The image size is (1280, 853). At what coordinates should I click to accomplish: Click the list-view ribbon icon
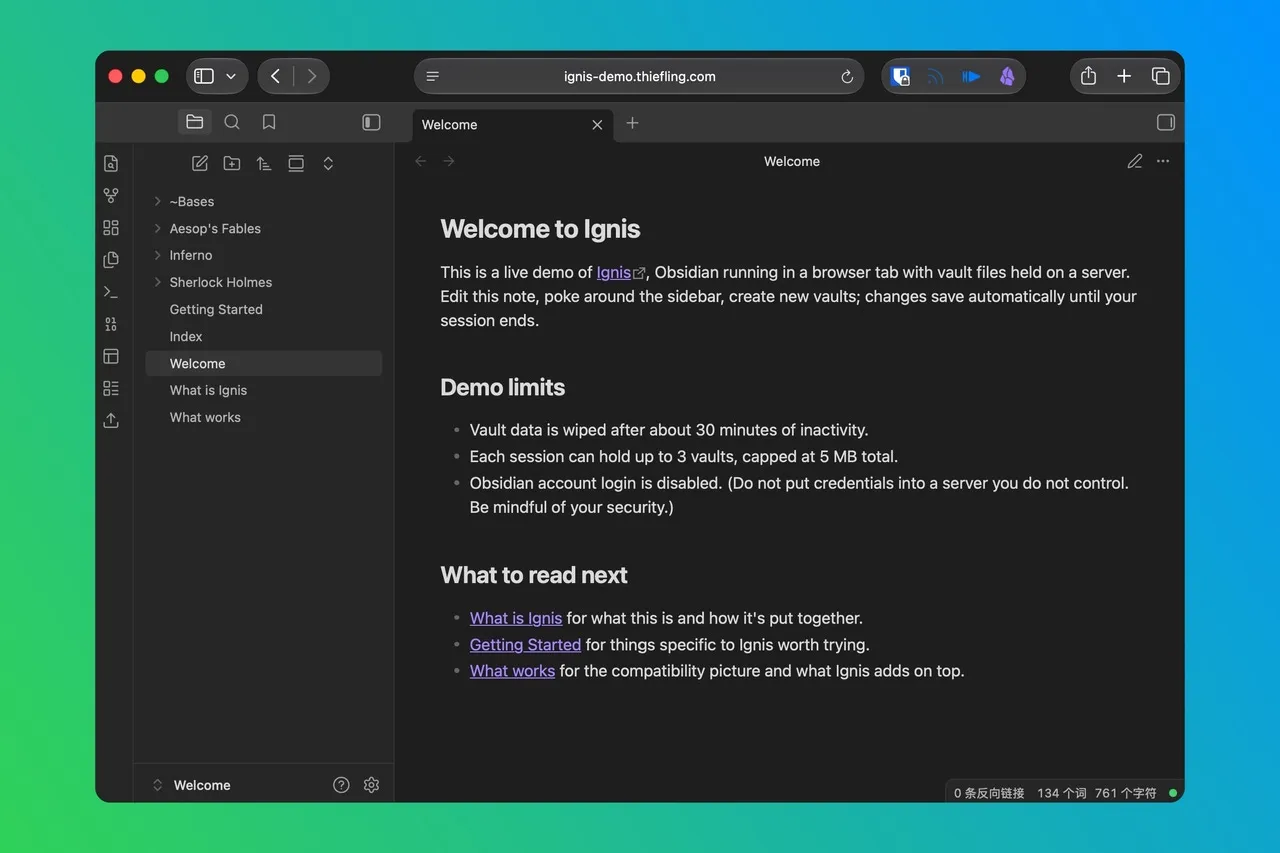pyautogui.click(x=111, y=388)
